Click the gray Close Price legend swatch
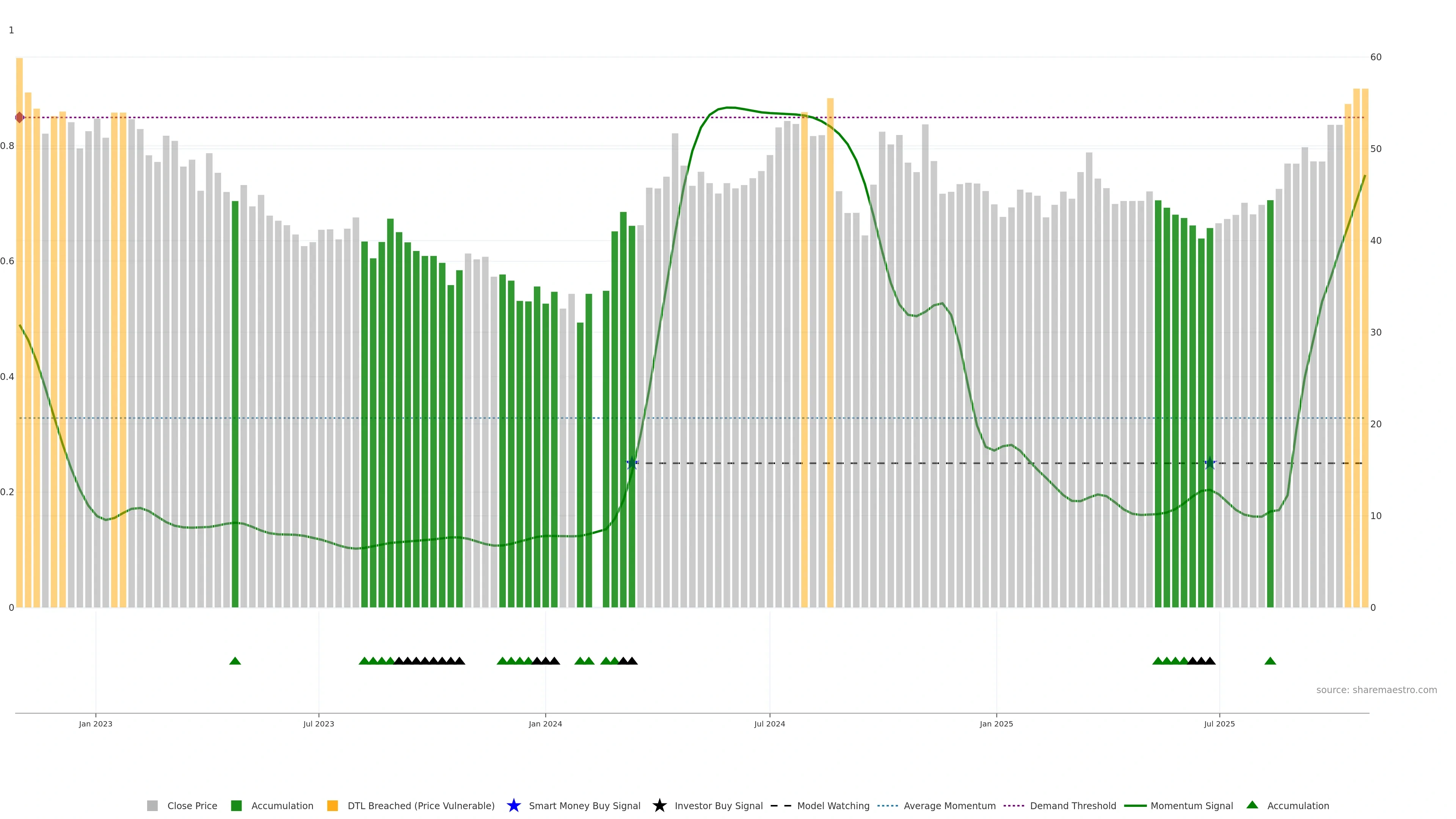This screenshot has width=1456, height=819. point(152,806)
